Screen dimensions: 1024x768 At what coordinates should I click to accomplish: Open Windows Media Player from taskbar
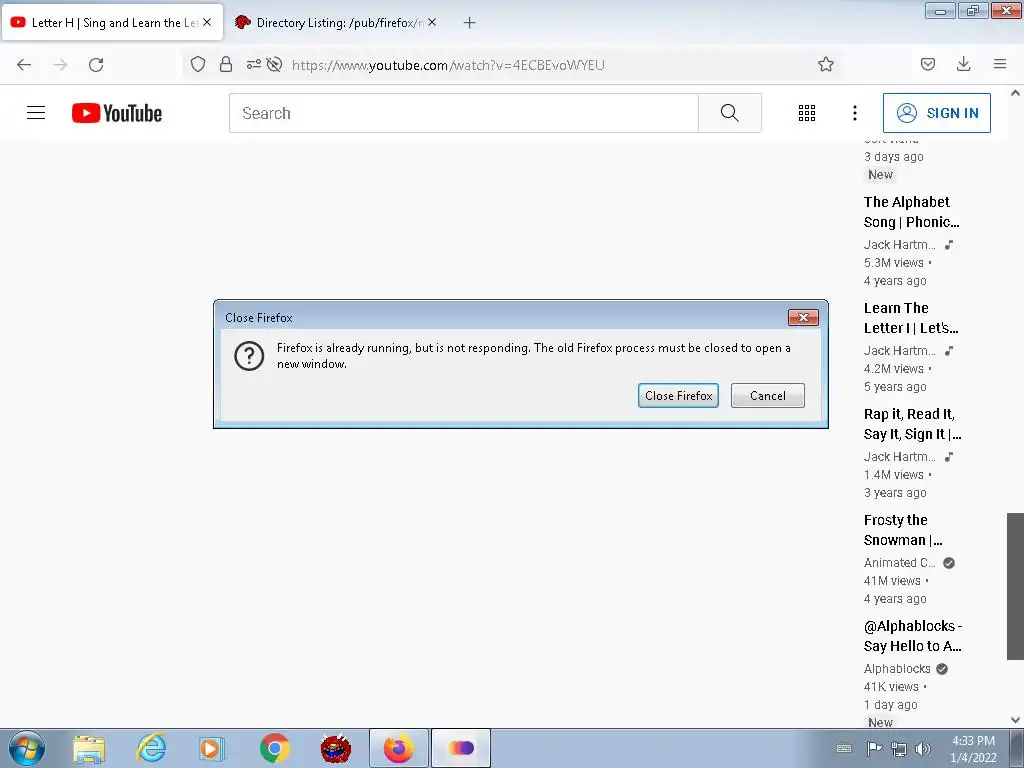click(x=212, y=748)
